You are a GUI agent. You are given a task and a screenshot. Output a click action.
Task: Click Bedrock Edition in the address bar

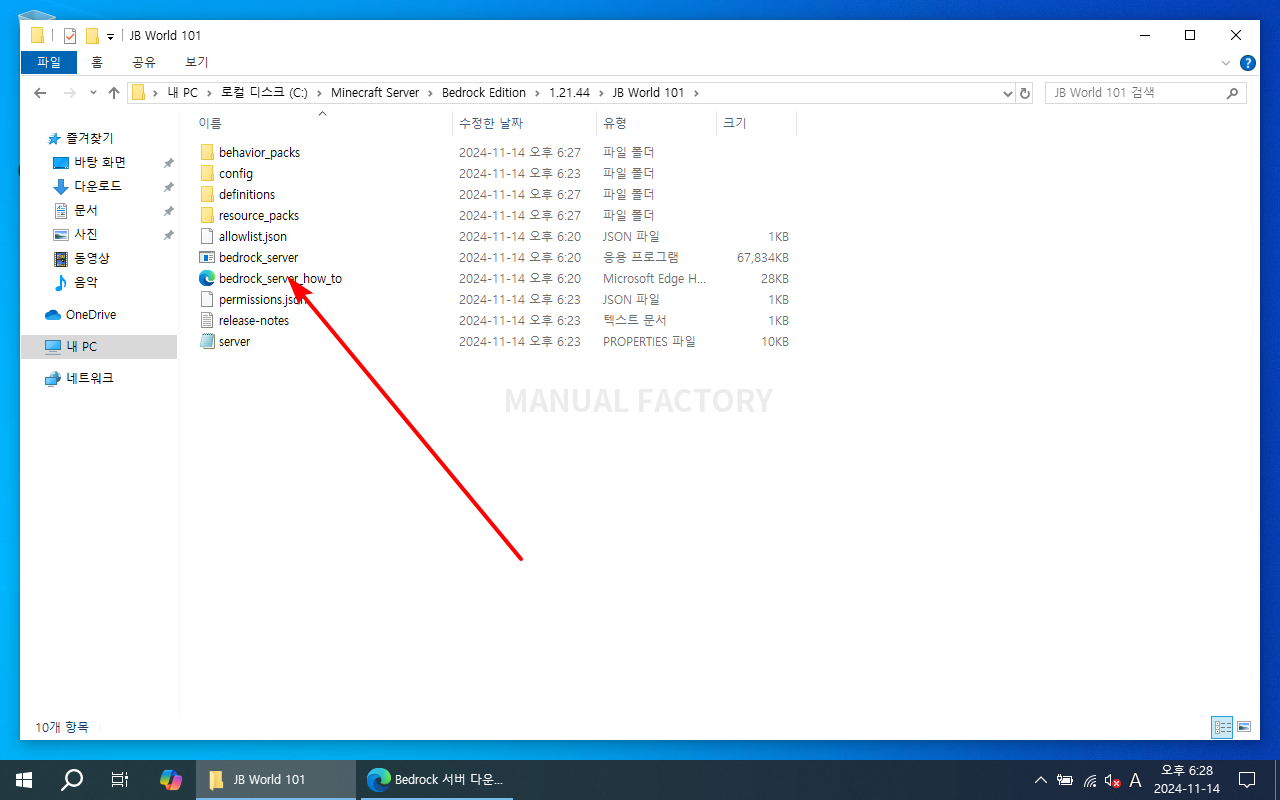coord(484,93)
